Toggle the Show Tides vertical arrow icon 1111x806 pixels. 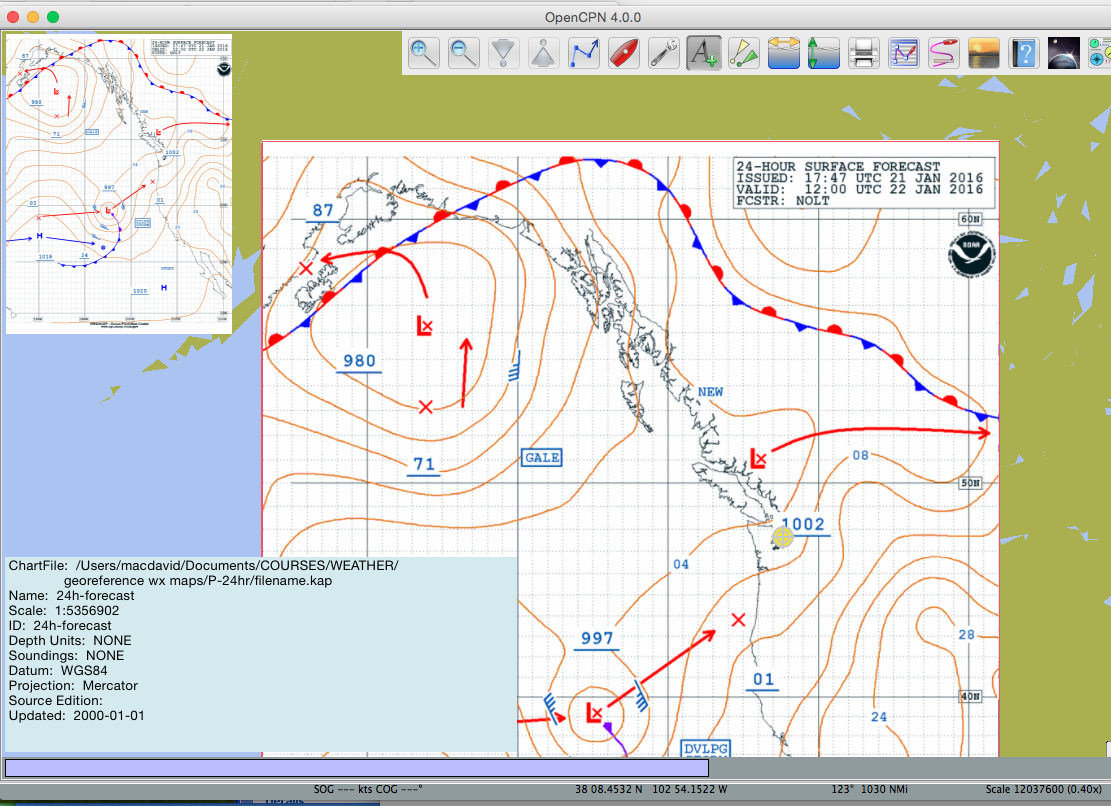pos(823,53)
